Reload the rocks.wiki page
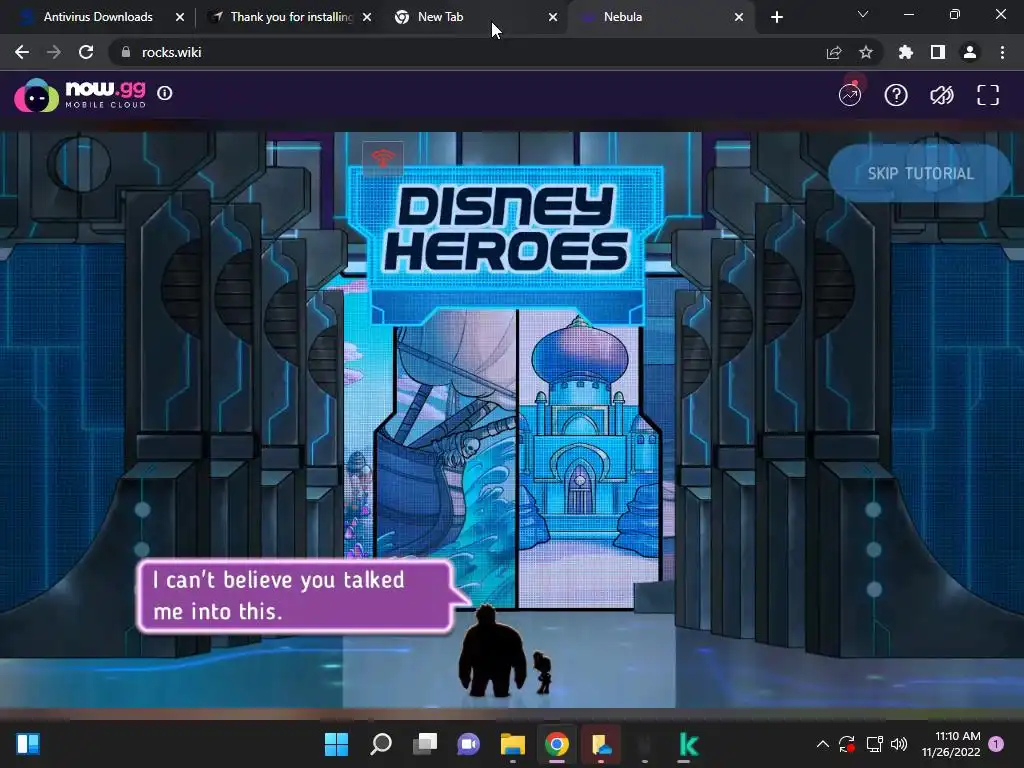 [x=86, y=52]
